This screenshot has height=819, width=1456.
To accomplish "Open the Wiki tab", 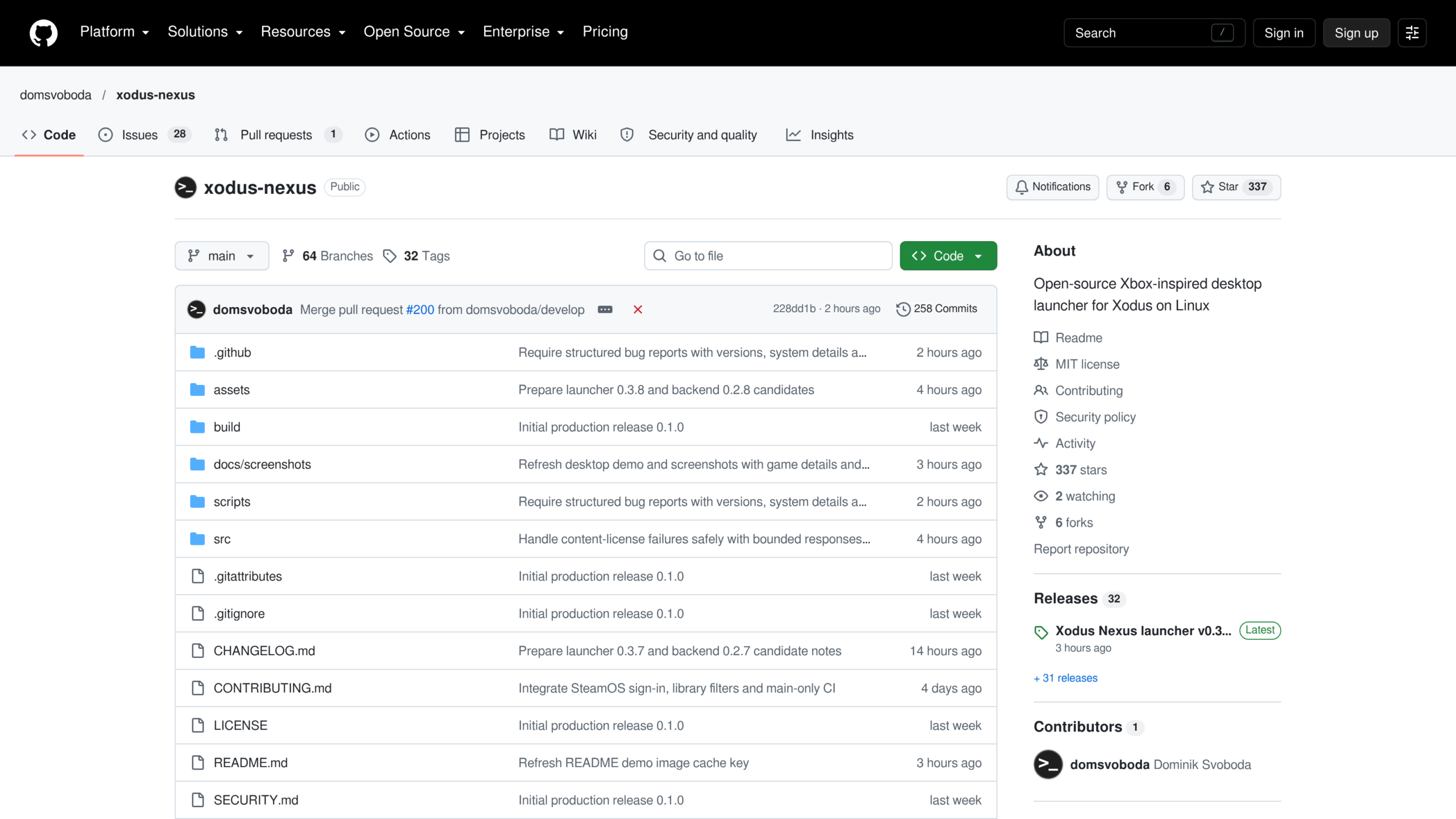I will point(573,135).
